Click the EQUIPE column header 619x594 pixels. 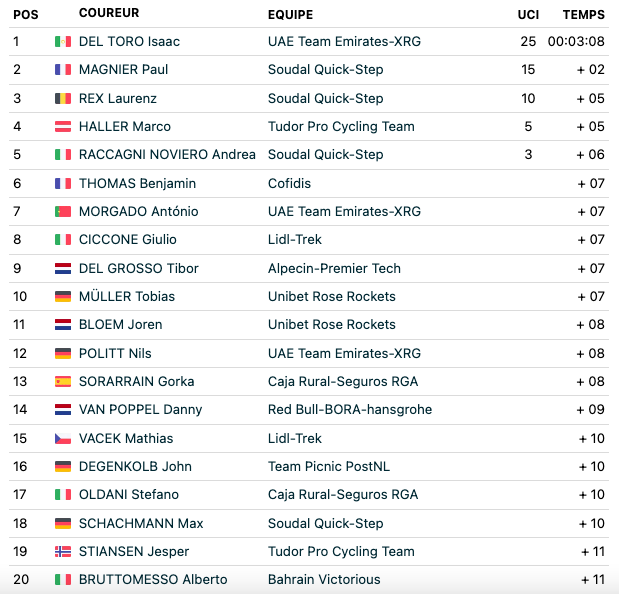click(x=291, y=15)
